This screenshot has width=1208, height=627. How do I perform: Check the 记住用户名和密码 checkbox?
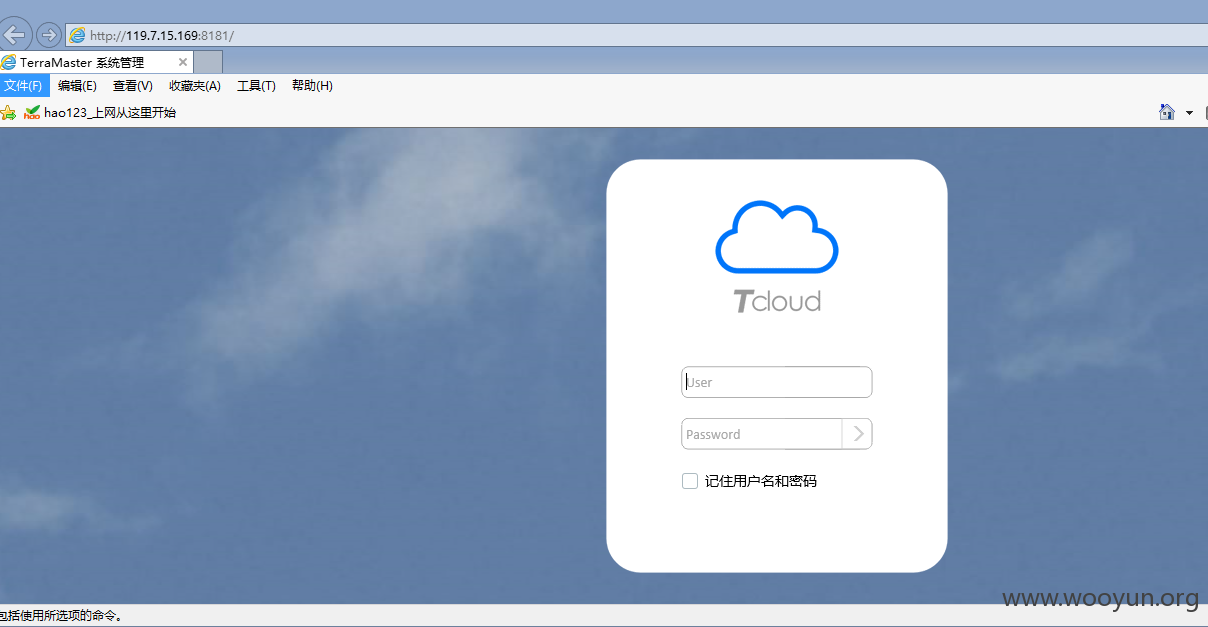(690, 481)
